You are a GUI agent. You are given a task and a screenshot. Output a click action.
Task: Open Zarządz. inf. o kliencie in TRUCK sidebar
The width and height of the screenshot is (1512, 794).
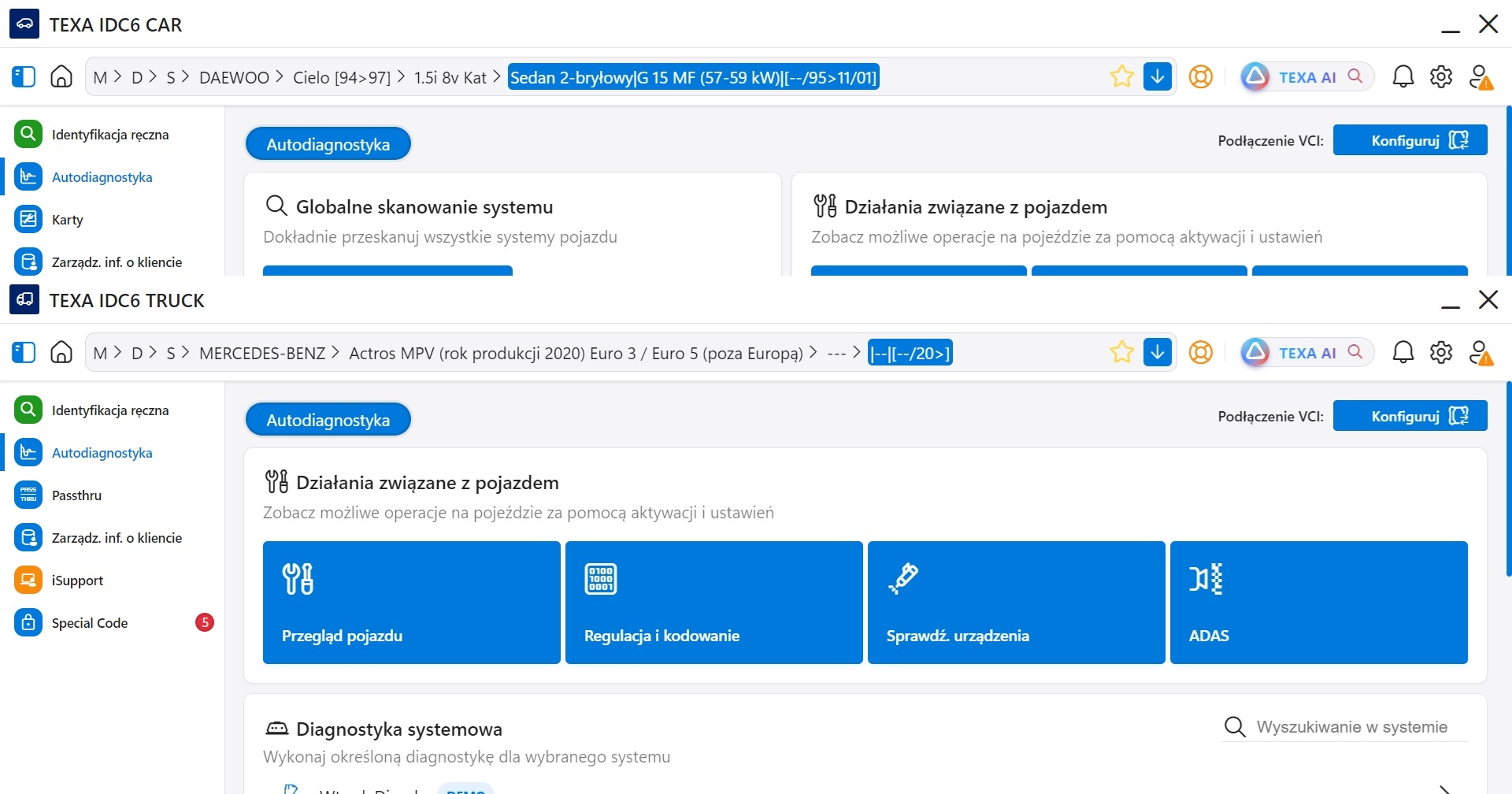click(110, 538)
